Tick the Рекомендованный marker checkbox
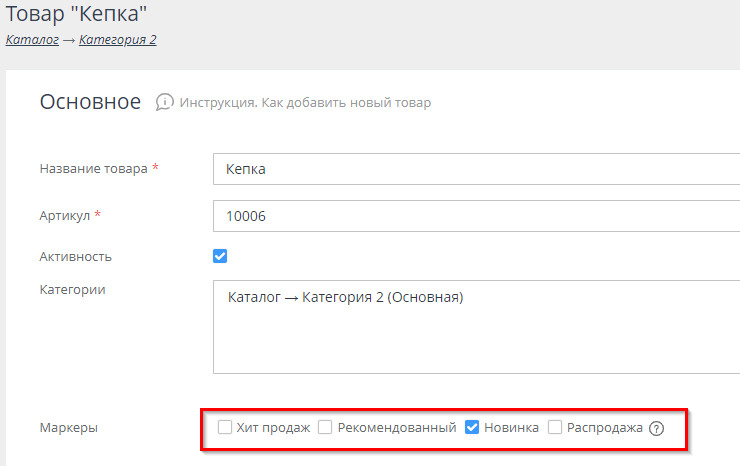The width and height of the screenshot is (740, 466). coord(325,427)
